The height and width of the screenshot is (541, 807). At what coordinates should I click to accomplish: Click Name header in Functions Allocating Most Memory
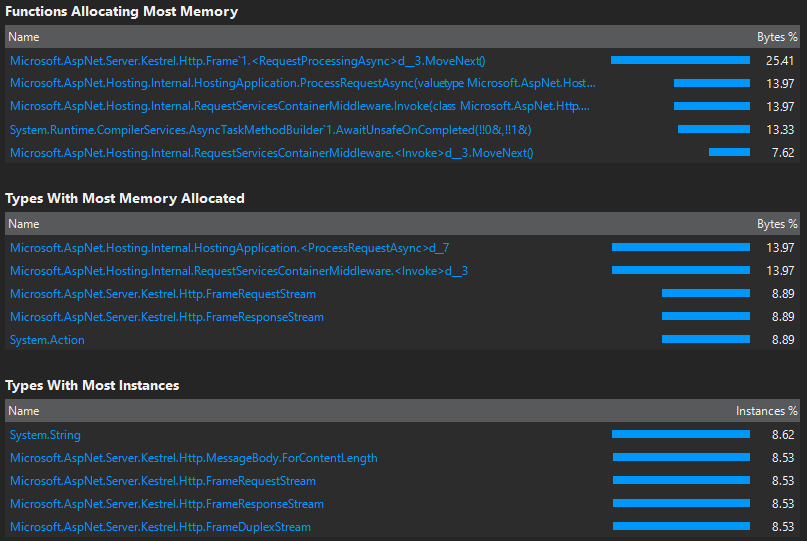pyautogui.click(x=24, y=37)
